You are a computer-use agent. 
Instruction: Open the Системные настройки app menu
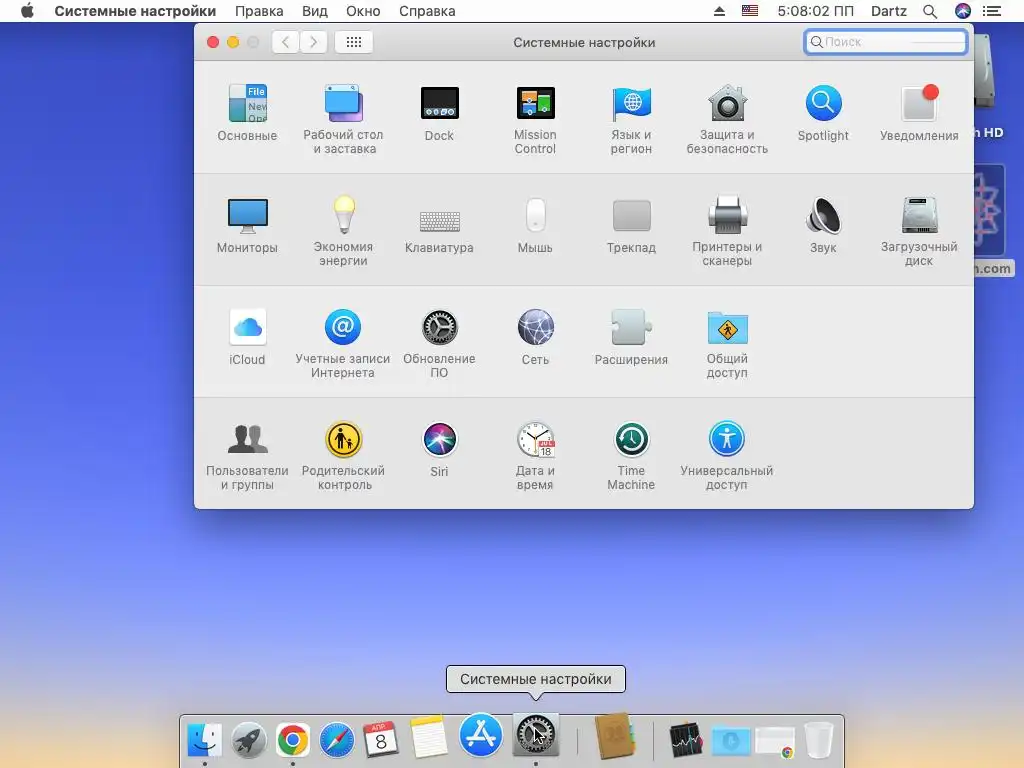click(135, 11)
